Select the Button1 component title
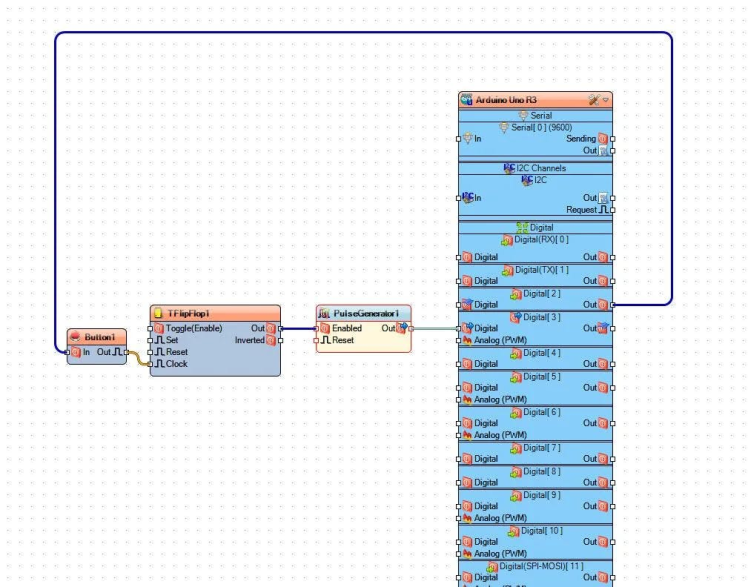 pos(100,337)
